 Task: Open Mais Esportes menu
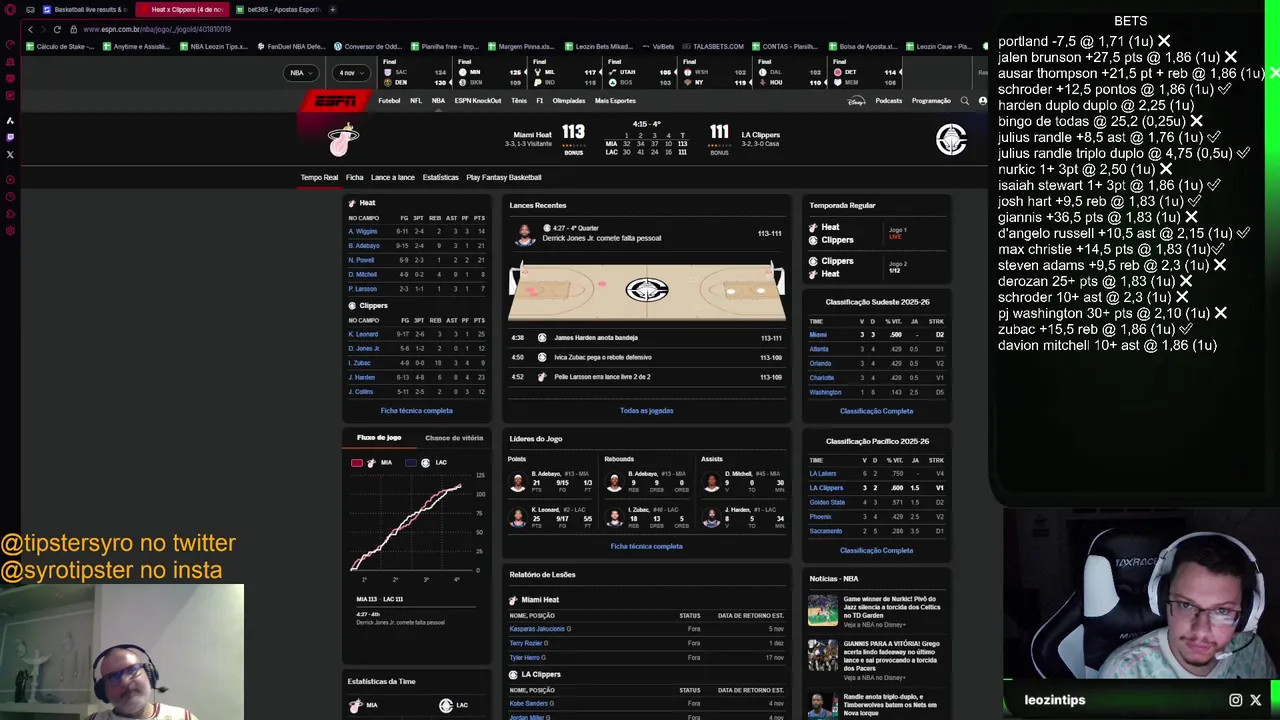click(615, 101)
